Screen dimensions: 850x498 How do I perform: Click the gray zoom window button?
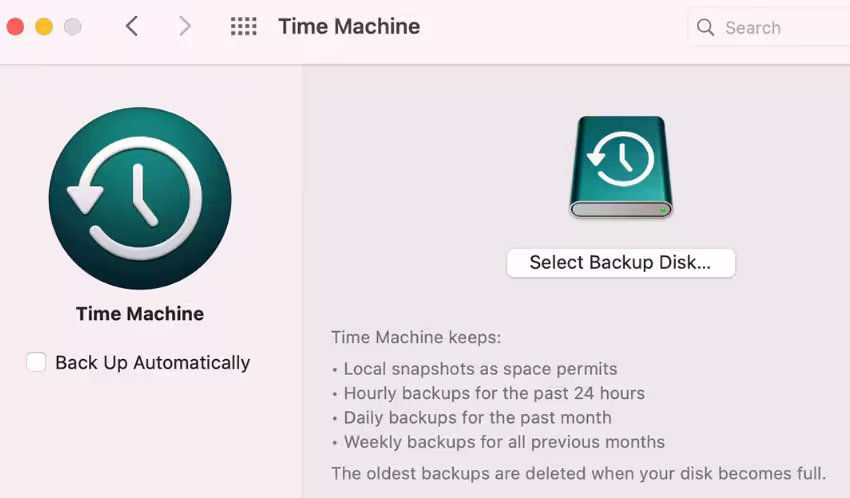(x=73, y=27)
